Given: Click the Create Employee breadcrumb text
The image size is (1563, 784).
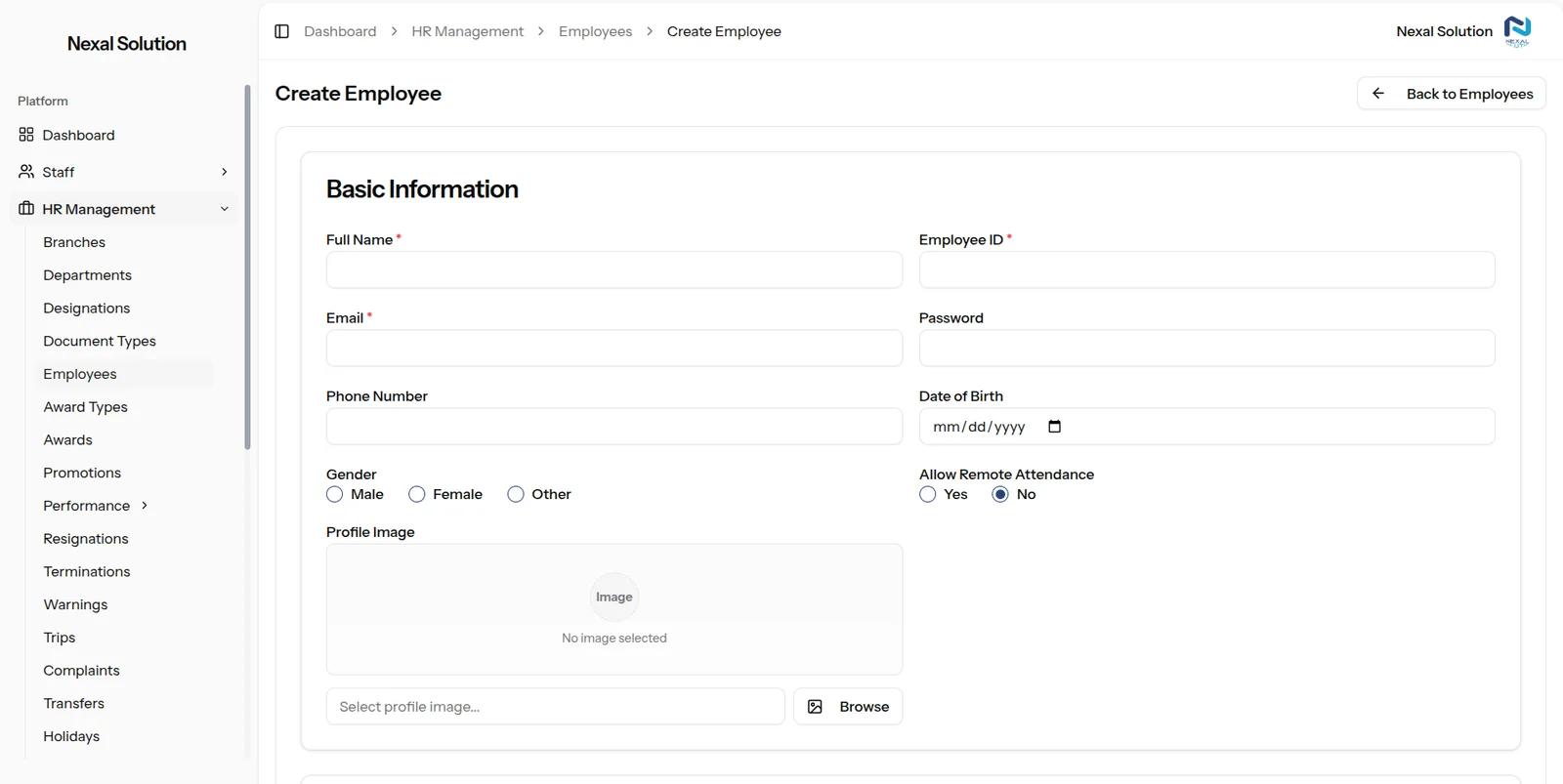Looking at the screenshot, I should 724,31.
